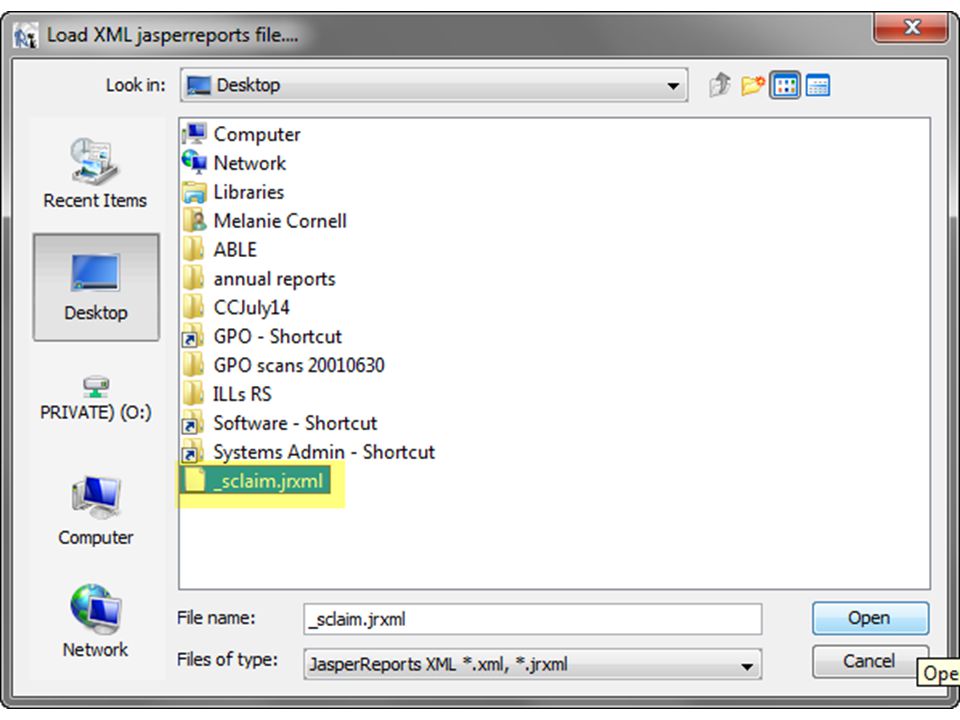
Task: Select Desktop shortcut in sidebar
Action: tap(96, 287)
